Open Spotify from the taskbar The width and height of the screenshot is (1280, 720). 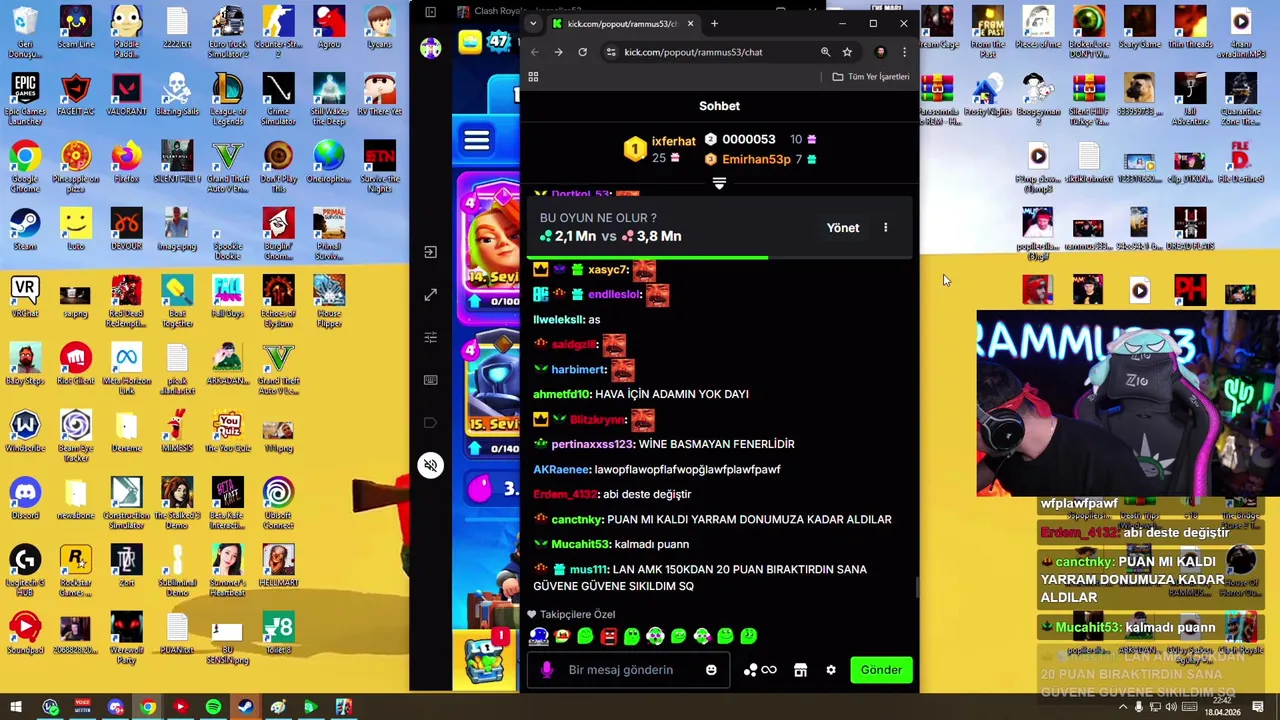(213, 707)
